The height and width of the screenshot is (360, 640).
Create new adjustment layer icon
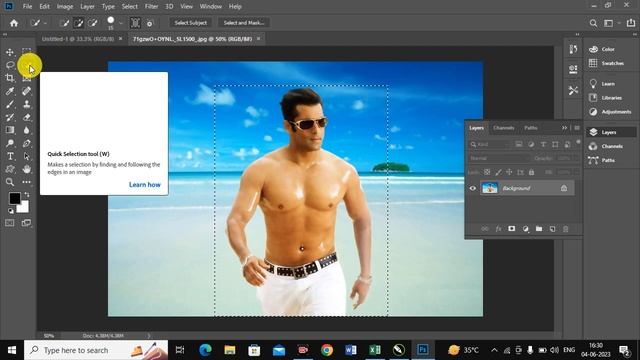click(525, 229)
